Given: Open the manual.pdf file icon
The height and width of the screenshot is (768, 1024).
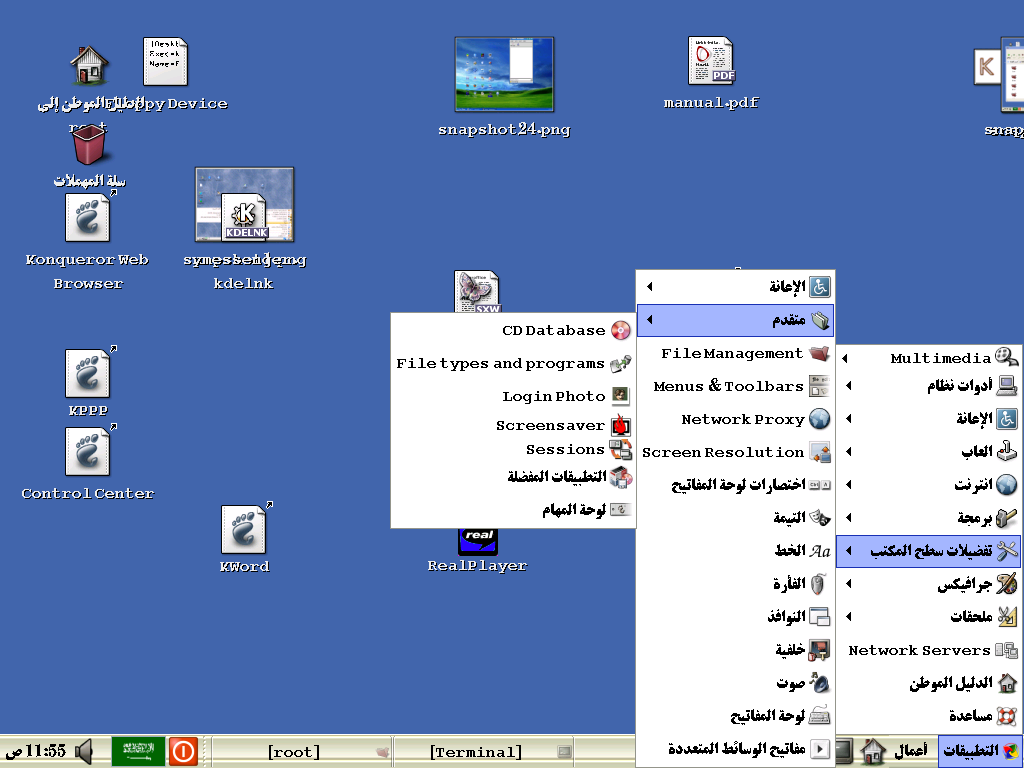Looking at the screenshot, I should click(711, 61).
